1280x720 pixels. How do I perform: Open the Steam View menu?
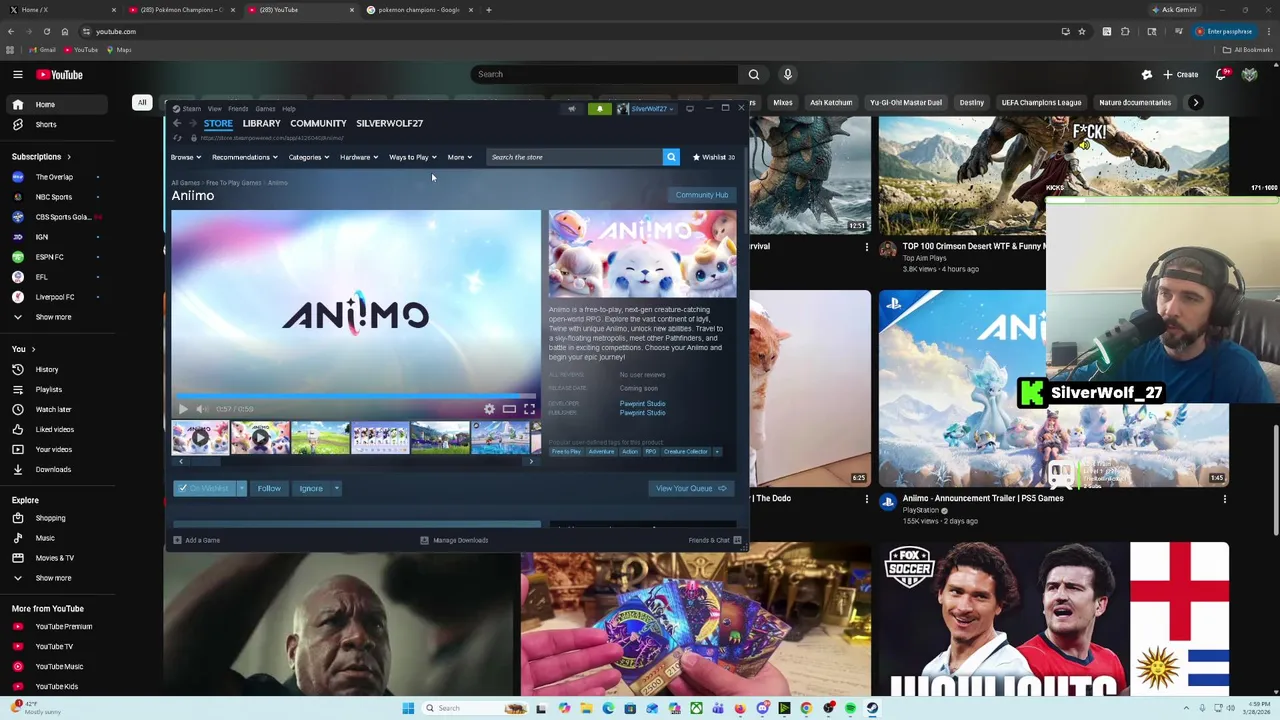(214, 109)
